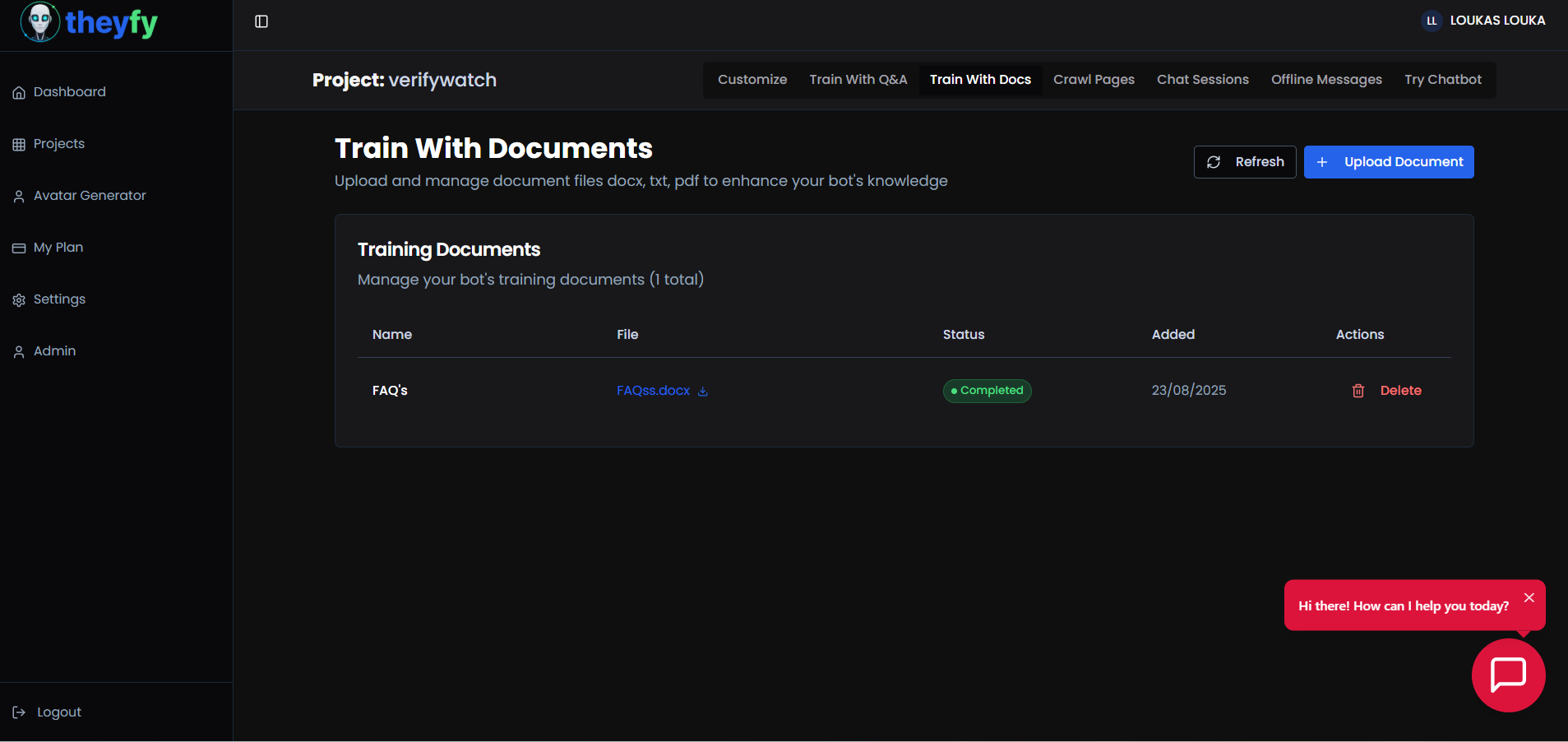Viewport: 1568px width, 742px height.
Task: Click the Added column header
Action: click(x=1173, y=335)
